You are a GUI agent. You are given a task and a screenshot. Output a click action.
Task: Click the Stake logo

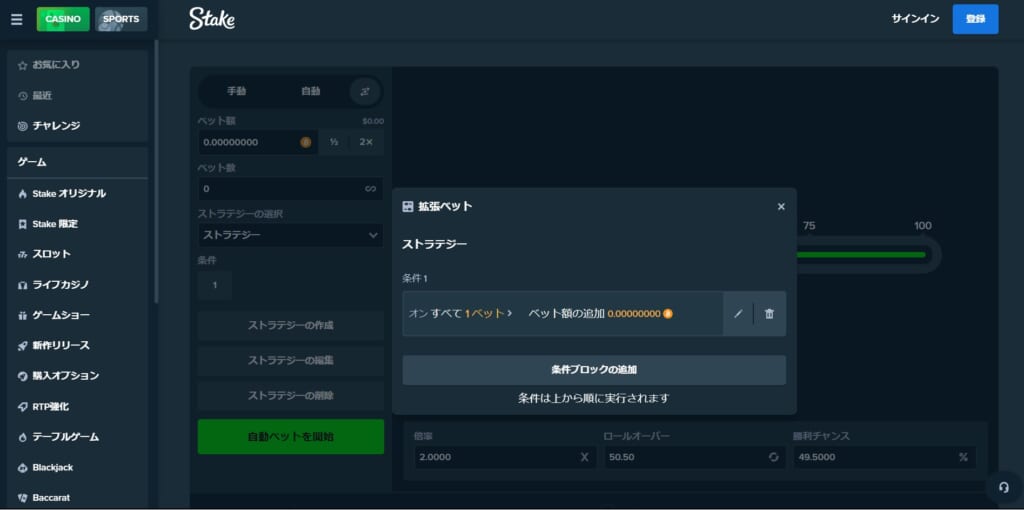point(212,19)
